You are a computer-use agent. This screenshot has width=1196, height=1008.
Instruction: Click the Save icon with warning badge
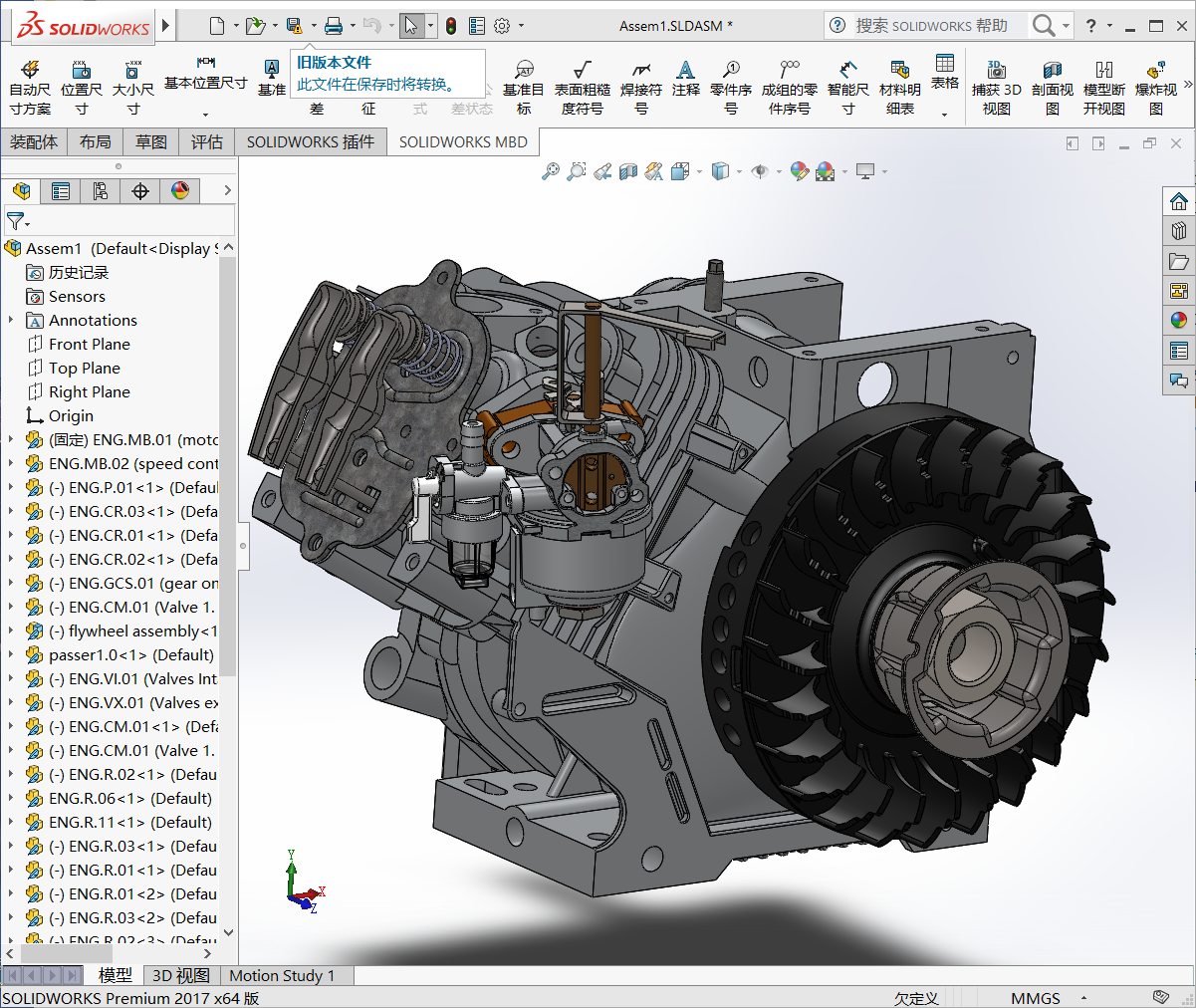click(295, 26)
